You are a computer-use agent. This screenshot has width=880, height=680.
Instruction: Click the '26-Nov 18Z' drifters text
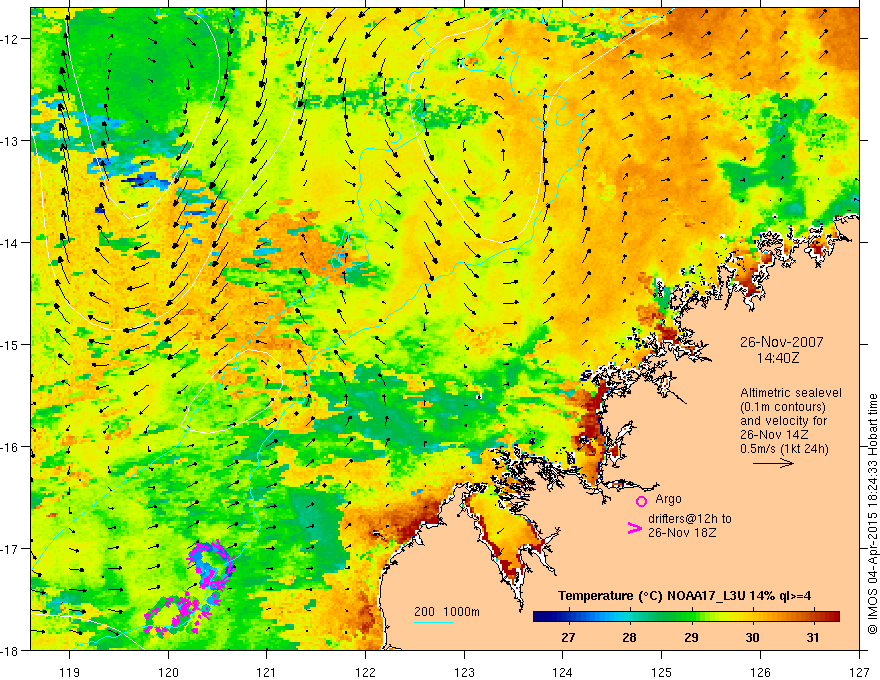click(682, 533)
